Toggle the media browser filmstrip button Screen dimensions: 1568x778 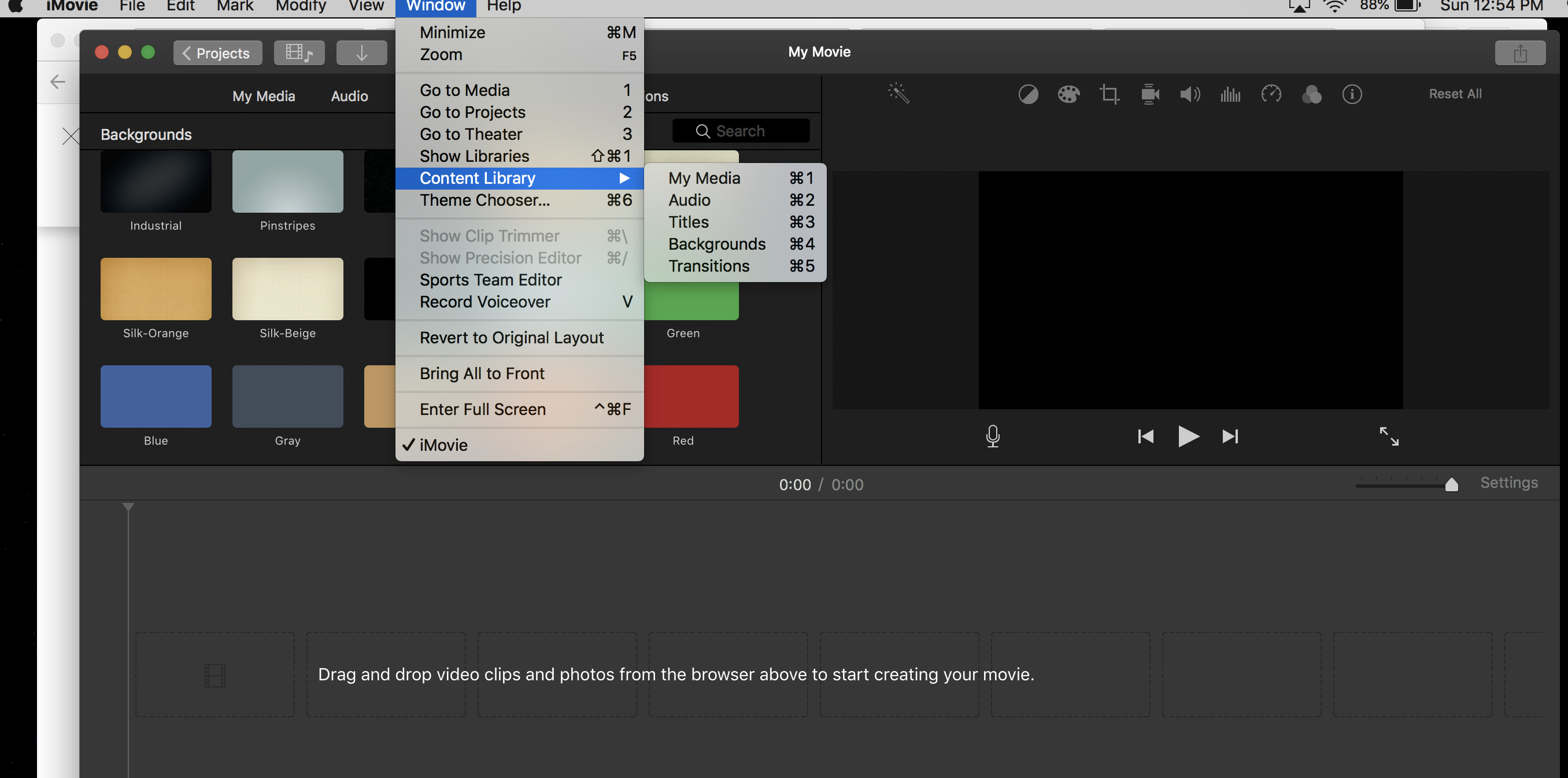point(299,53)
